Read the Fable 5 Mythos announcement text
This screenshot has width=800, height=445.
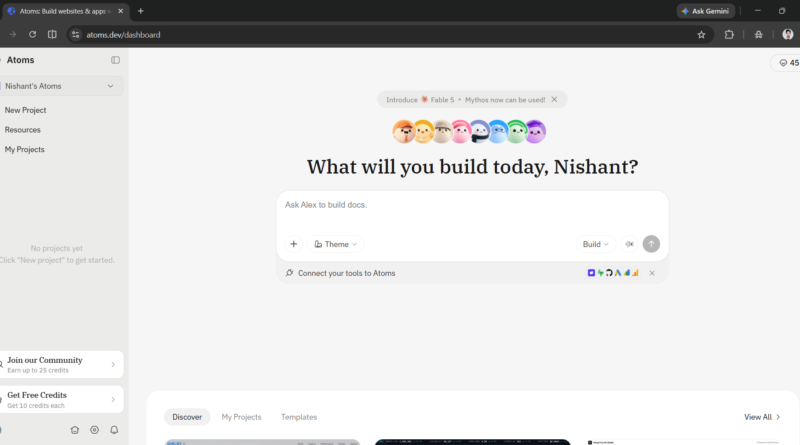pos(466,100)
